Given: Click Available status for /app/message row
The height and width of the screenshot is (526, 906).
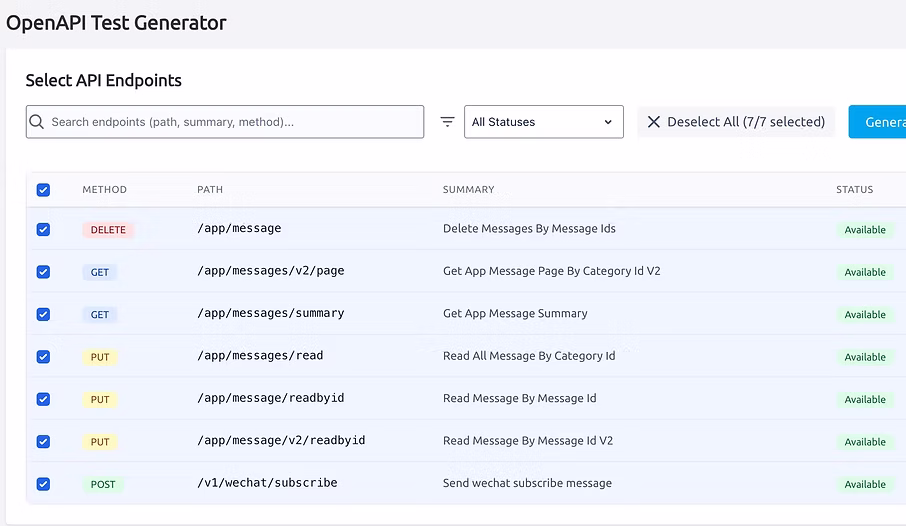Looking at the screenshot, I should (x=865, y=230).
